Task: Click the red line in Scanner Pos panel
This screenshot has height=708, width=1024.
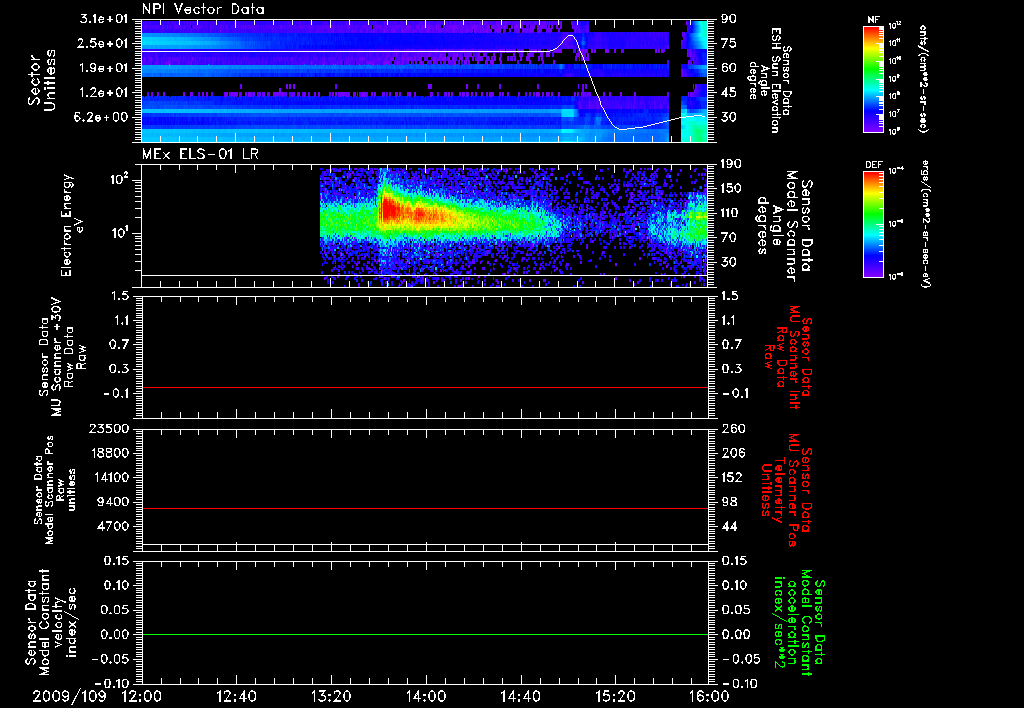Action: [x=425, y=508]
